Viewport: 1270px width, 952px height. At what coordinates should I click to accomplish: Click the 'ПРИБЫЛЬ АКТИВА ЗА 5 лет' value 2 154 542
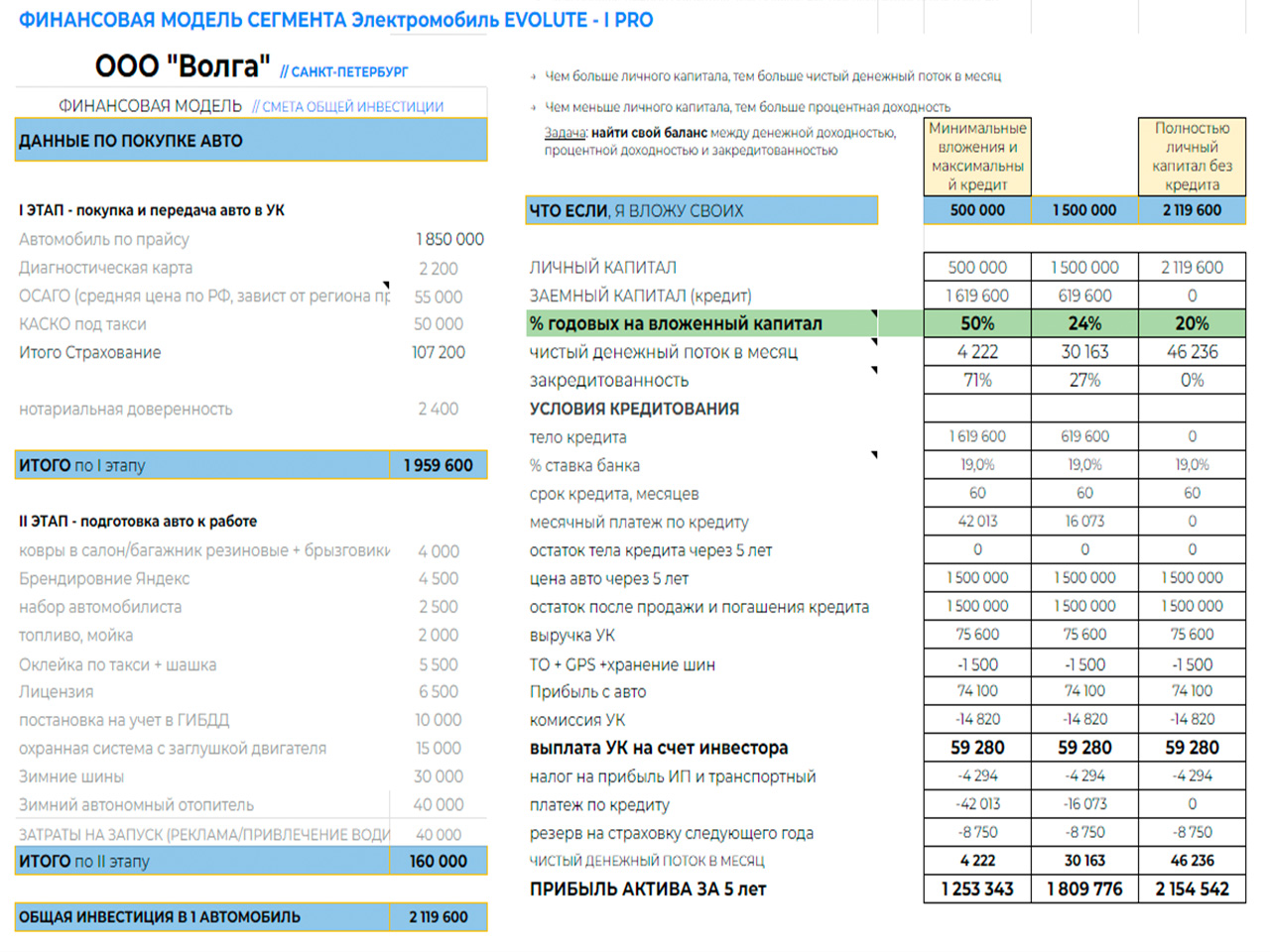1192,890
